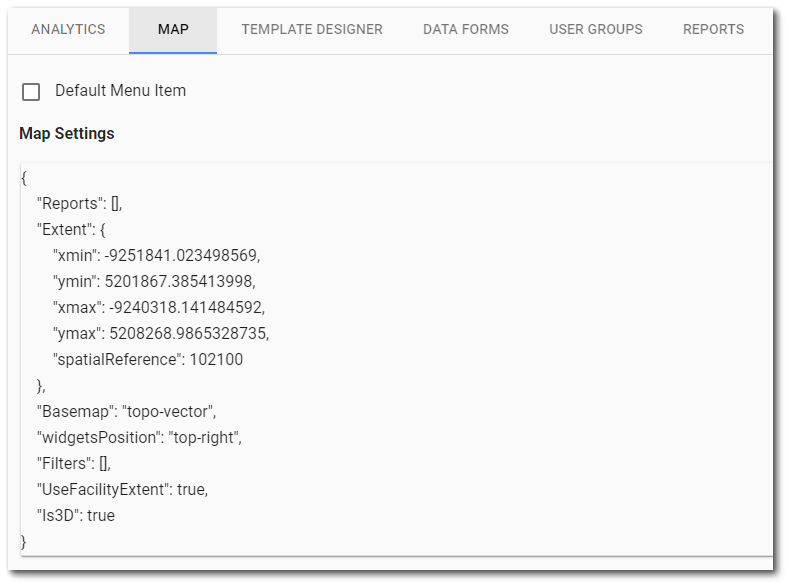Go to the Data Forms tab
789x586 pixels.
(x=466, y=29)
